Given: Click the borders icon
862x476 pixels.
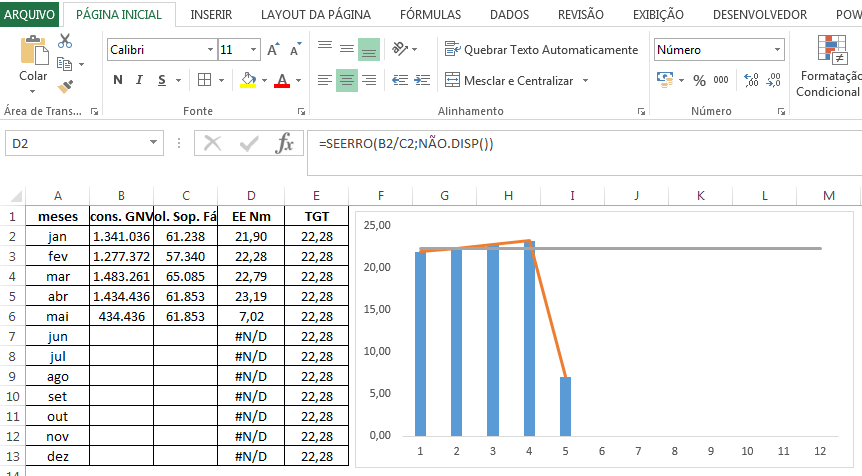Looking at the screenshot, I should click(205, 80).
